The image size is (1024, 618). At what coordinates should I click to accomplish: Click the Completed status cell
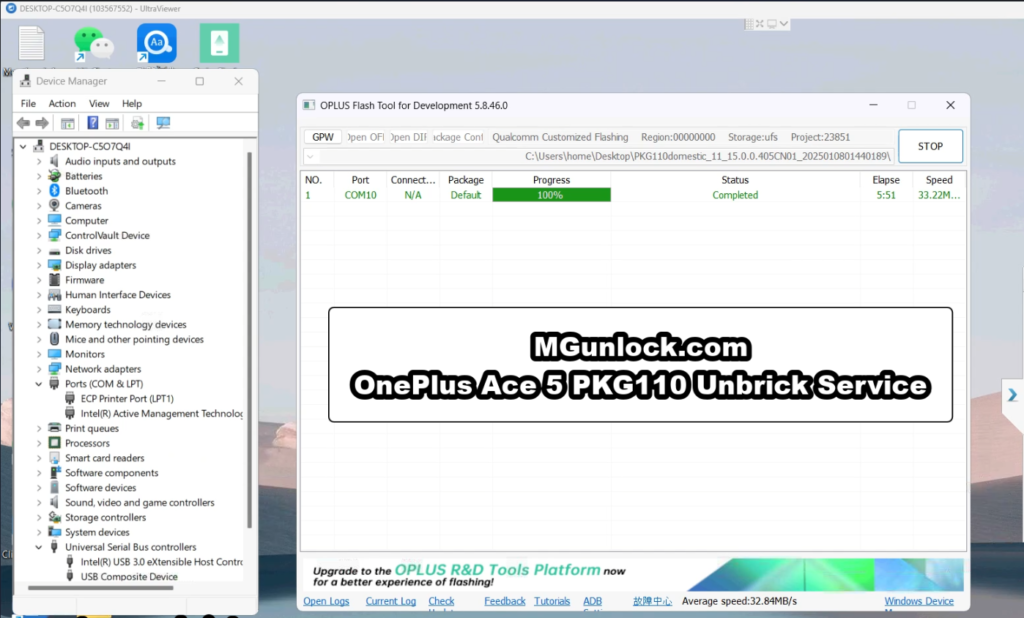[x=735, y=195]
